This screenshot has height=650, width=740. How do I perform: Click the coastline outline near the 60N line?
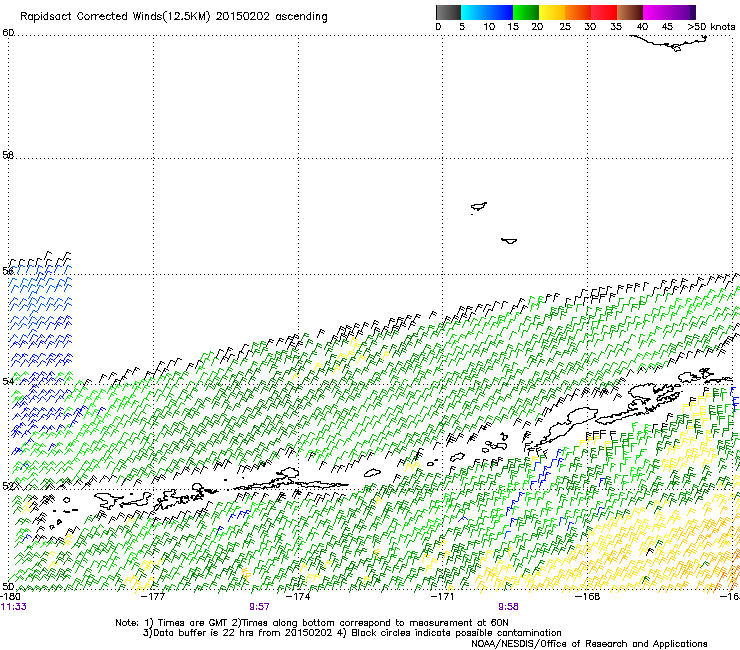click(x=669, y=43)
